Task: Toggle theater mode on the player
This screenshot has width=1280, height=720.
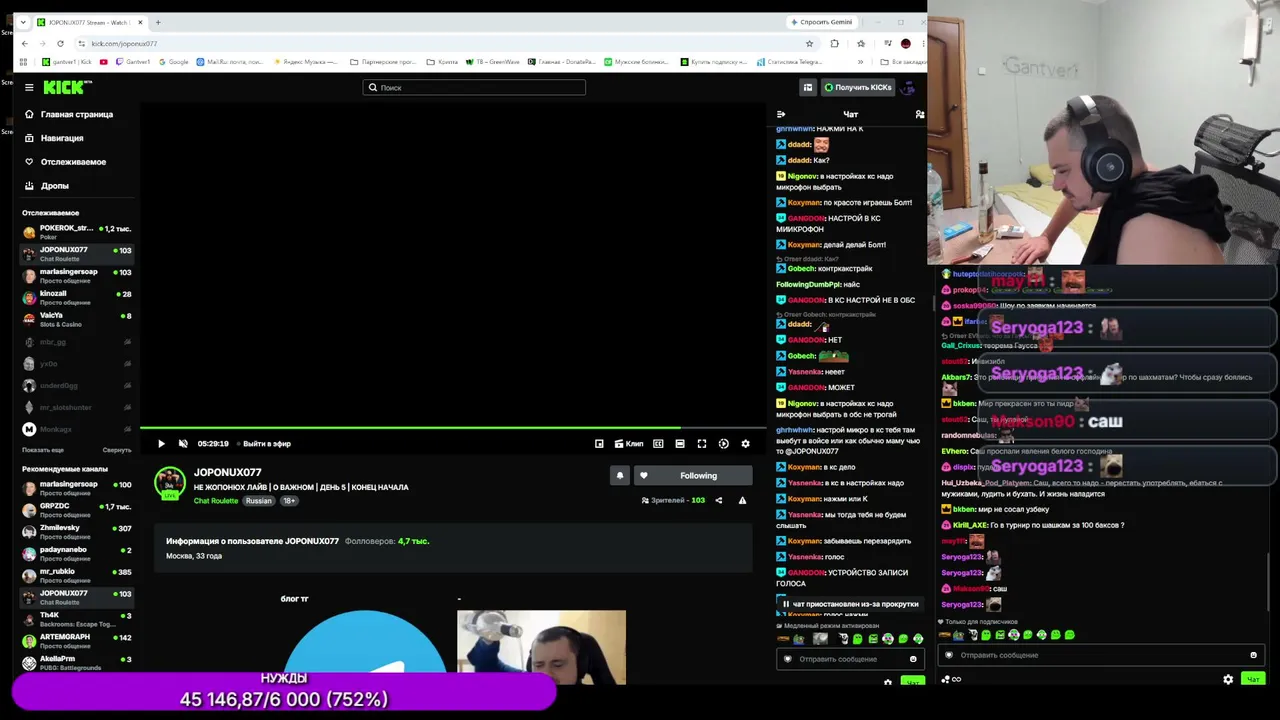Action: point(680,444)
